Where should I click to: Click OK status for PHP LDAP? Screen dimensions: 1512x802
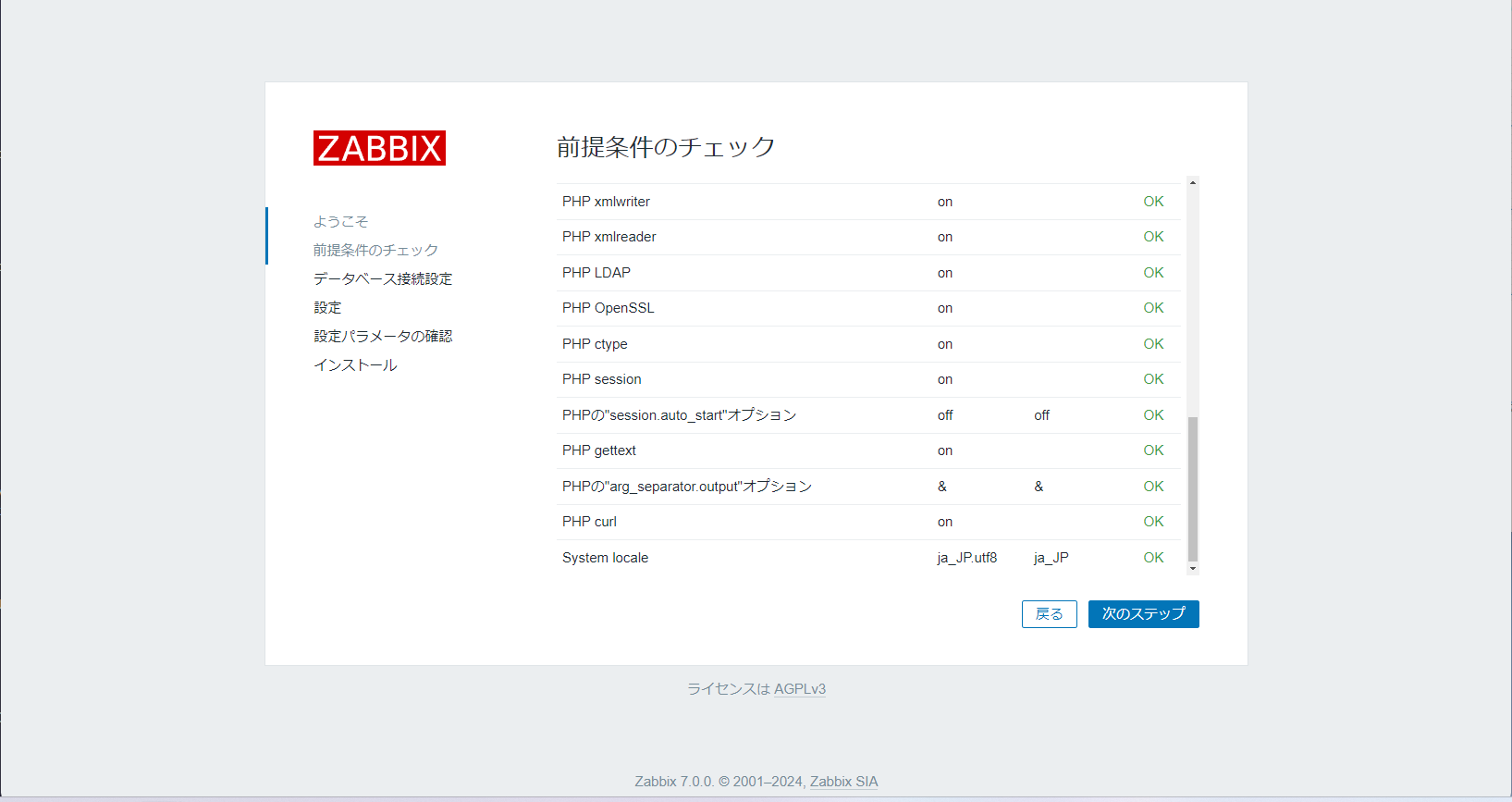tap(1153, 273)
